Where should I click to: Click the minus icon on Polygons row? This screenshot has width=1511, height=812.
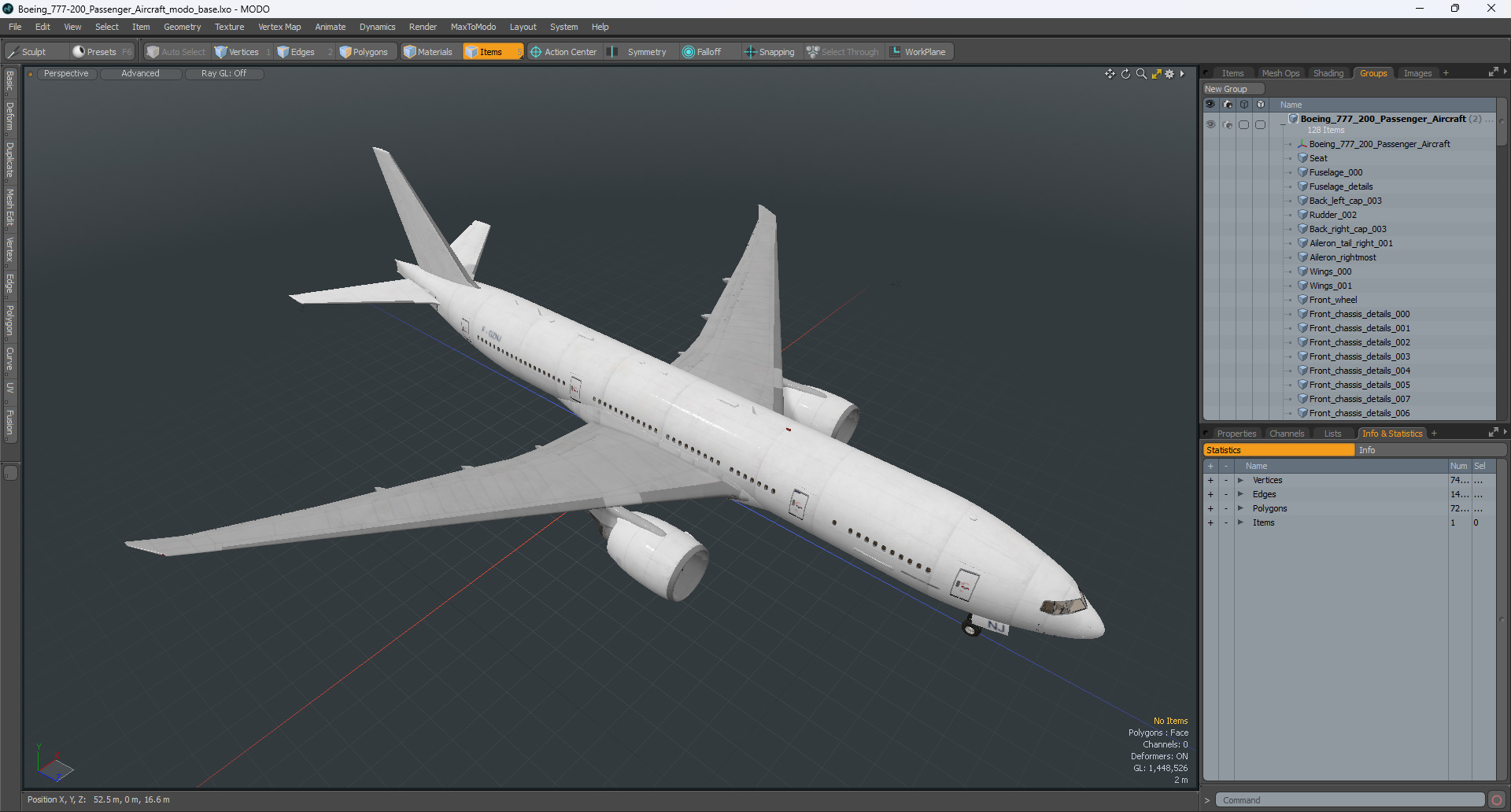1225,508
